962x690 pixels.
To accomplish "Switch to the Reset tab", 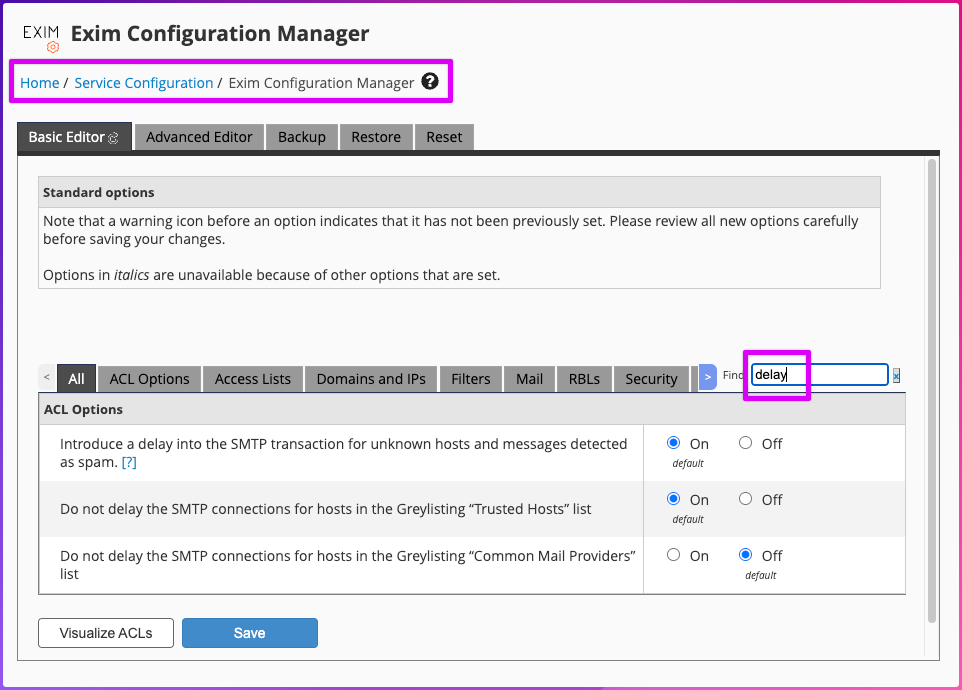I will [x=444, y=137].
